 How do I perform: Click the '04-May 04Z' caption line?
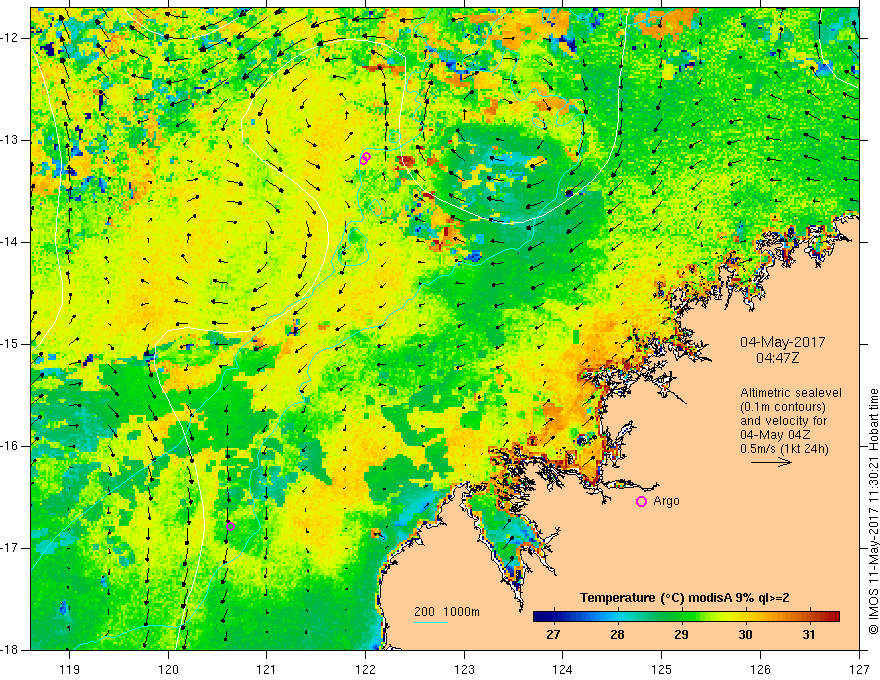tap(774, 435)
